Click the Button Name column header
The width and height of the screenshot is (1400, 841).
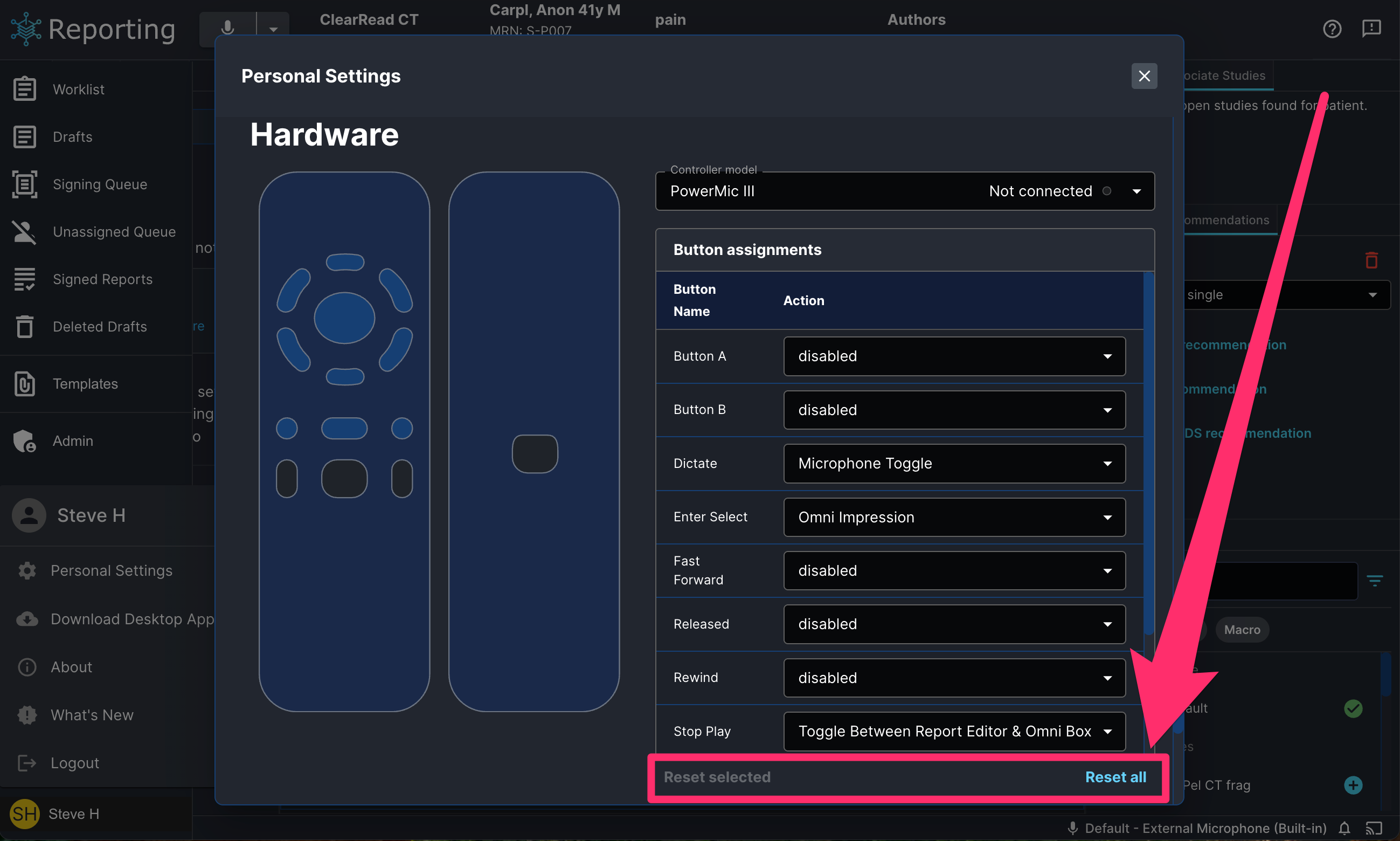[x=694, y=300]
